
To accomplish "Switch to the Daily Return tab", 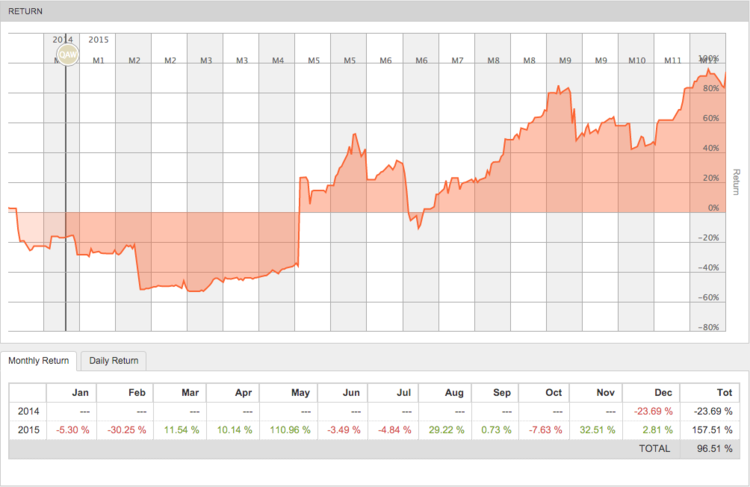I will click(x=113, y=361).
